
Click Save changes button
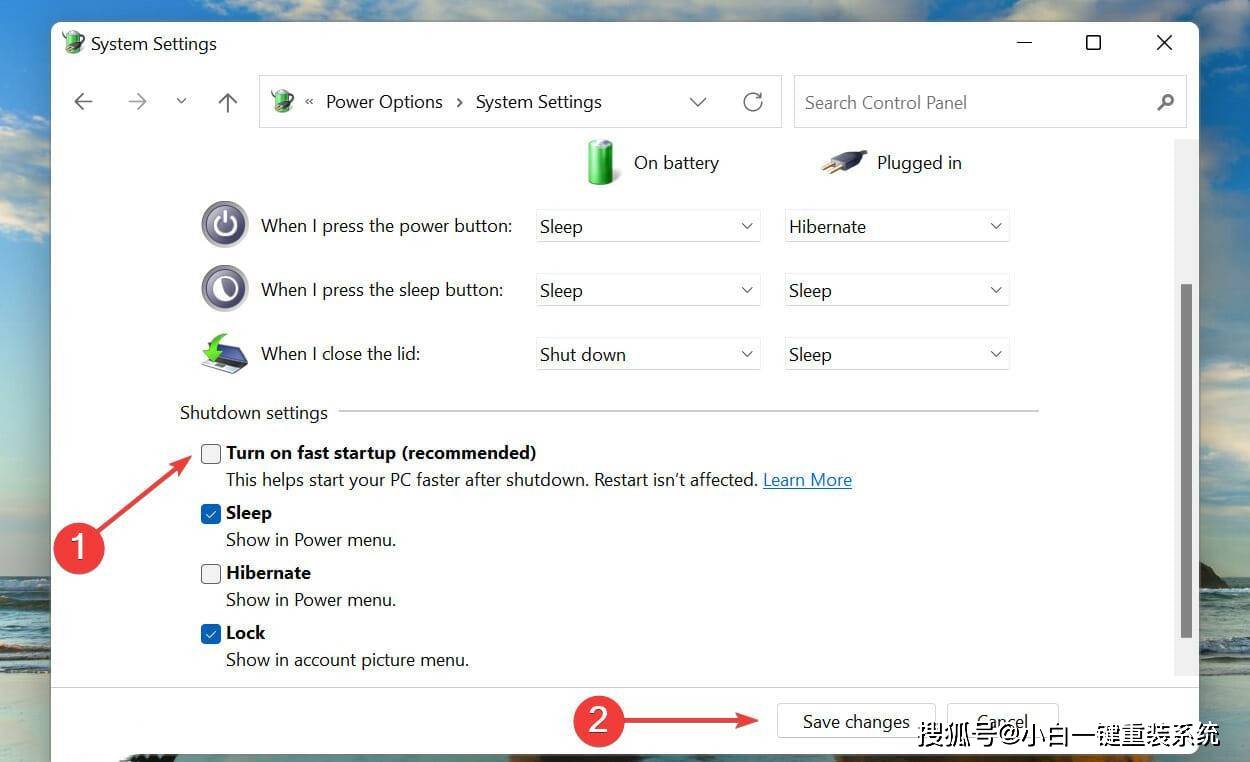[x=856, y=721]
